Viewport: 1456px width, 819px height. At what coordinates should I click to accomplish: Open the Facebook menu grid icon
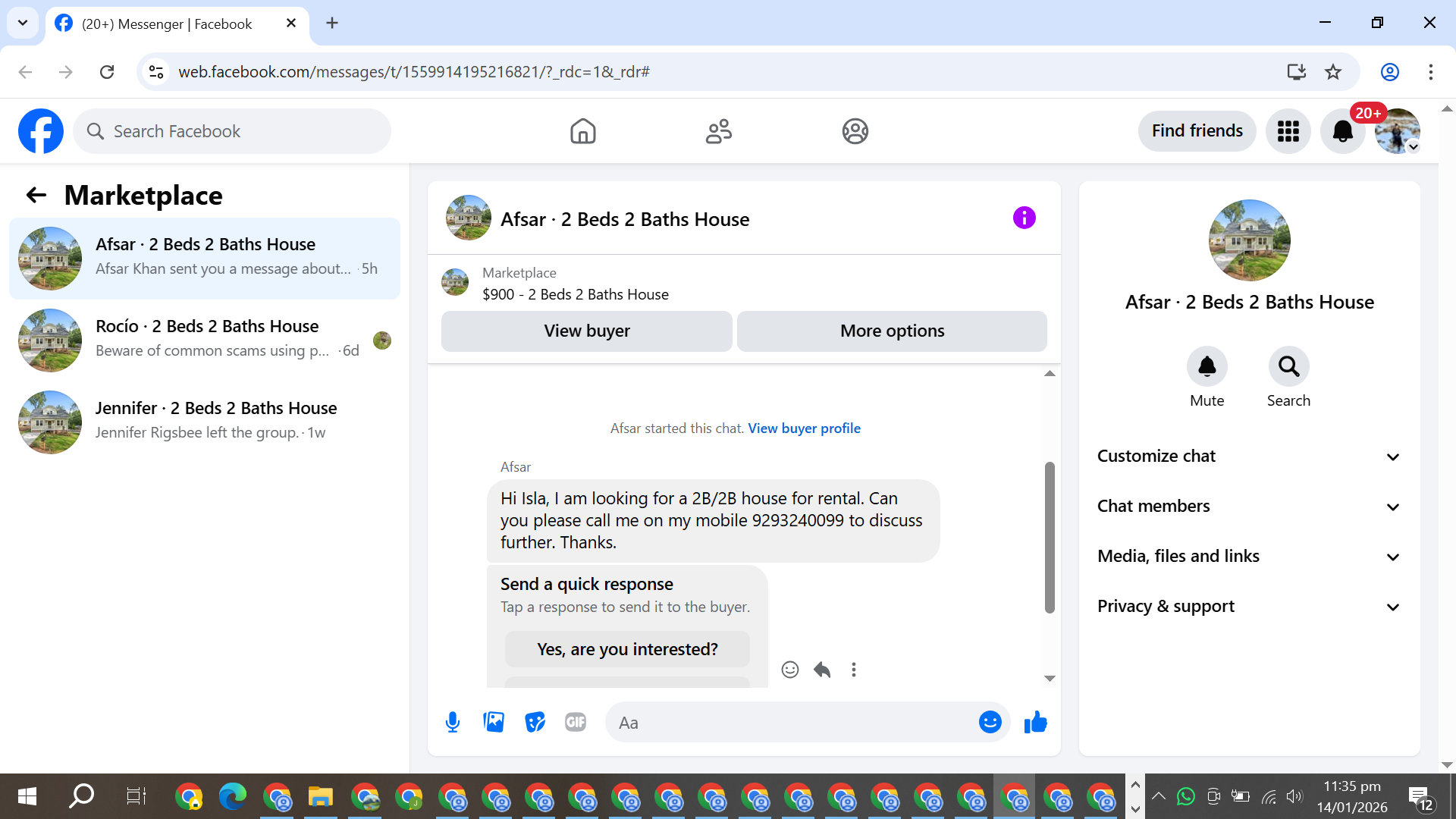(1288, 131)
